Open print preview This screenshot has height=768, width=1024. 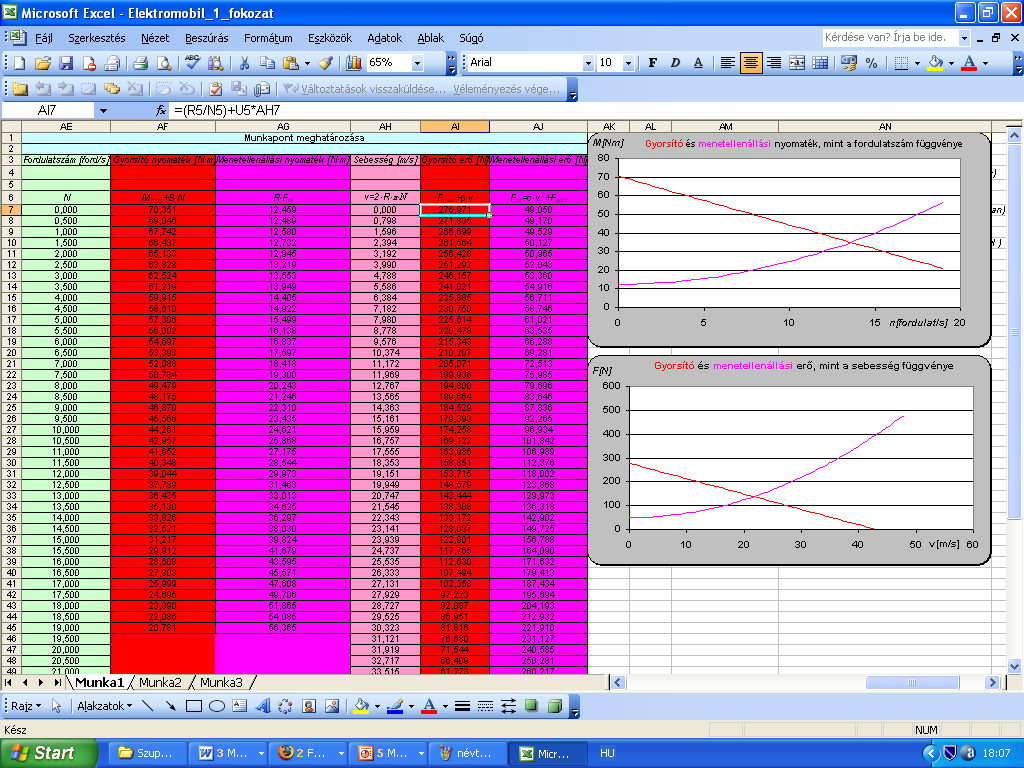(164, 63)
